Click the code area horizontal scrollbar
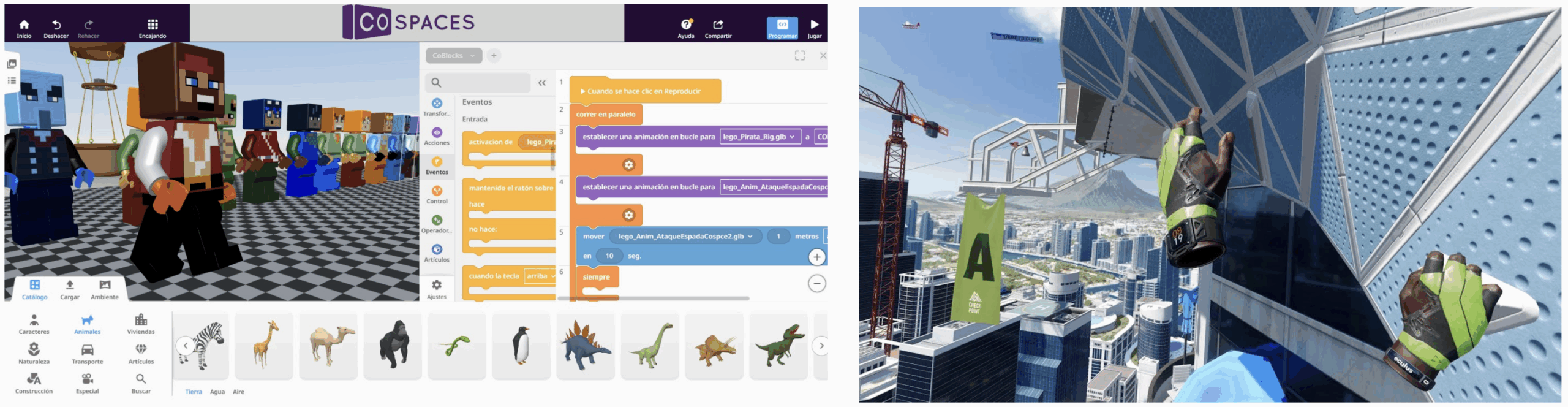The image size is (1568, 407). [654, 299]
